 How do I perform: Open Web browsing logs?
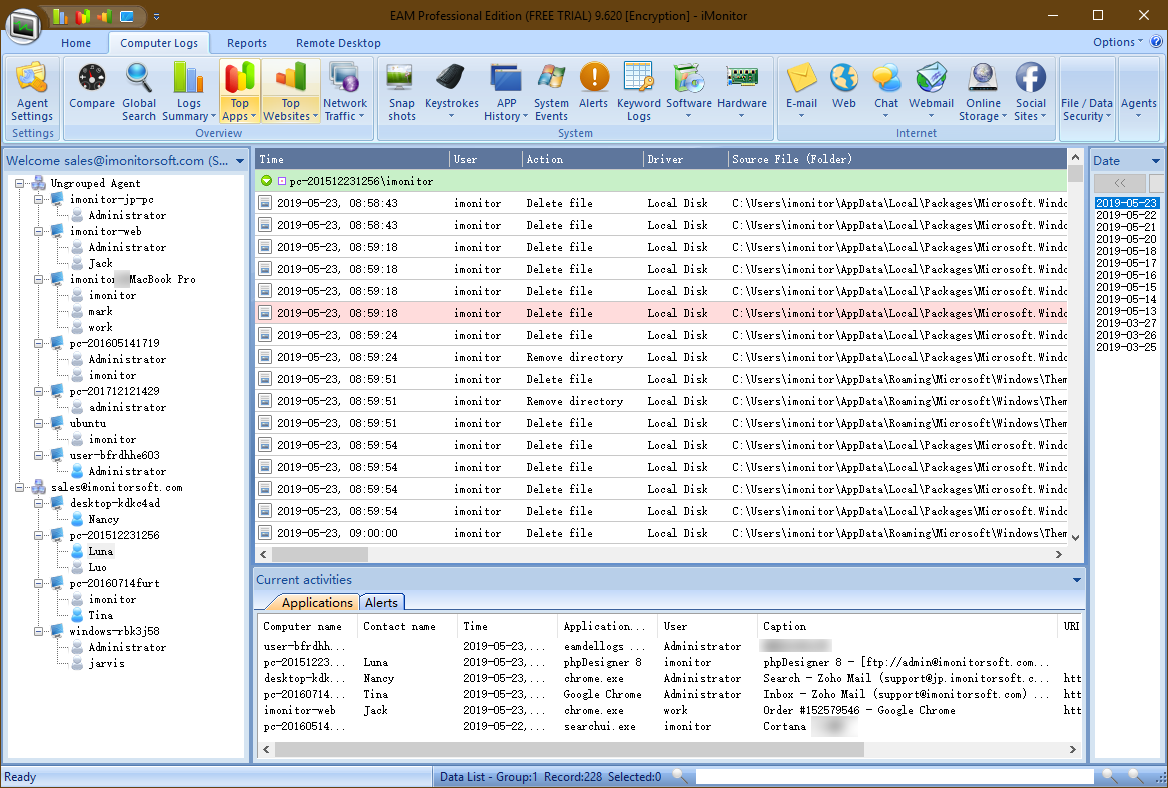(x=844, y=92)
